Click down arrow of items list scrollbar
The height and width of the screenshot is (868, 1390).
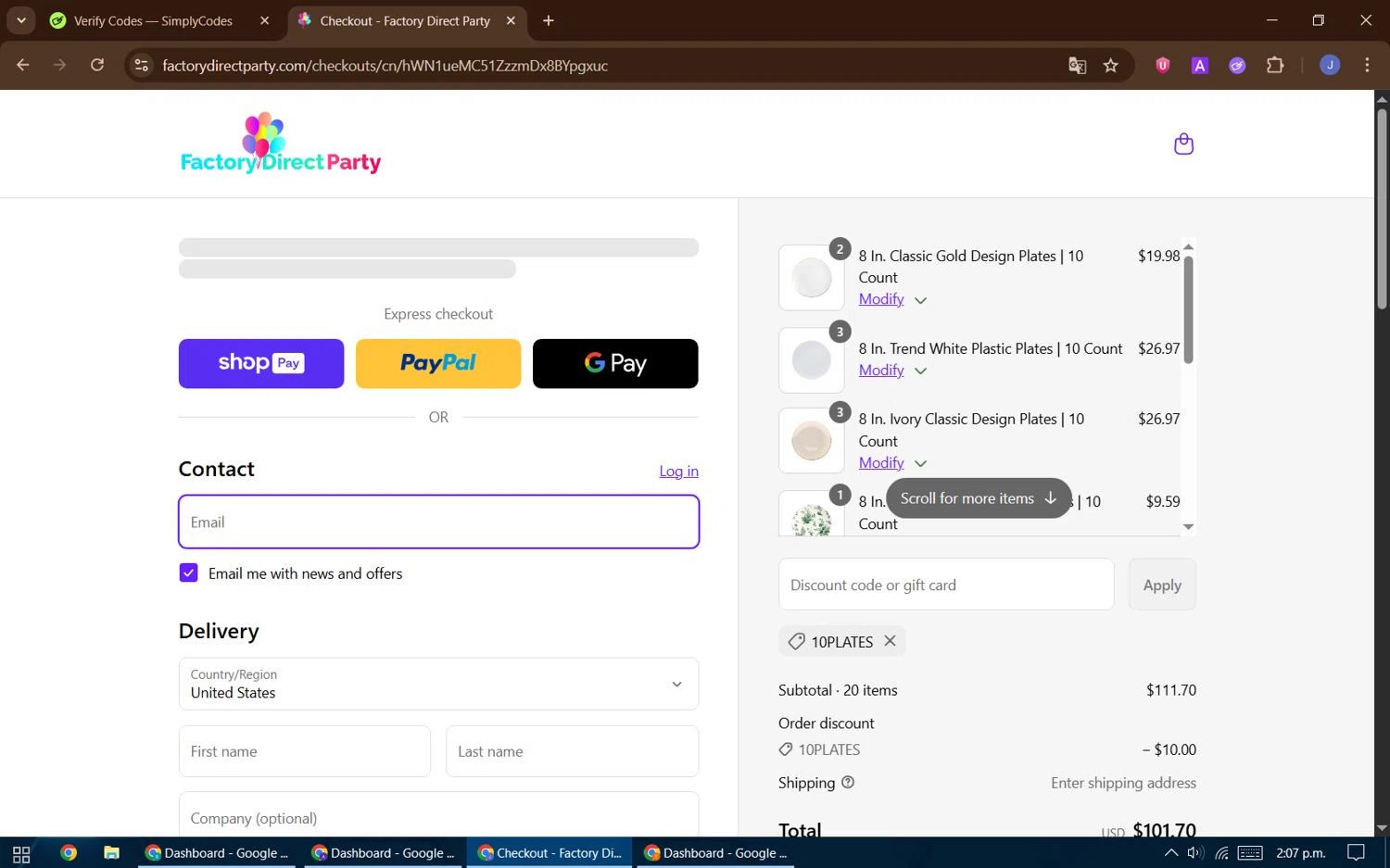point(1188,527)
